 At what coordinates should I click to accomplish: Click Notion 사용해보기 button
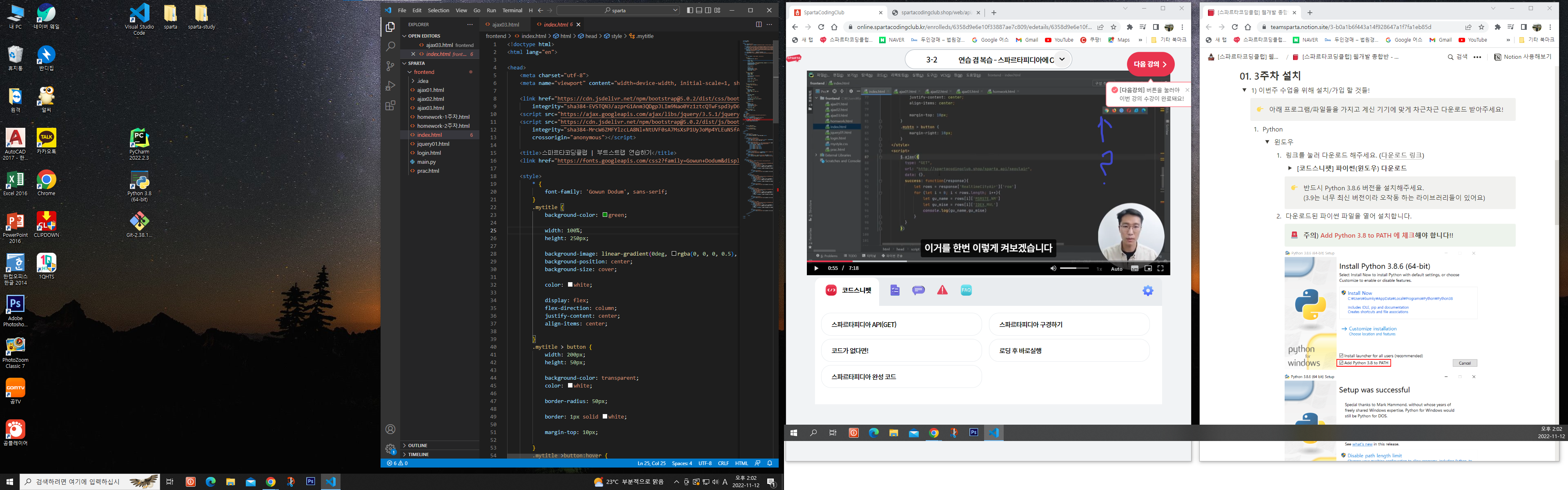click(1522, 57)
